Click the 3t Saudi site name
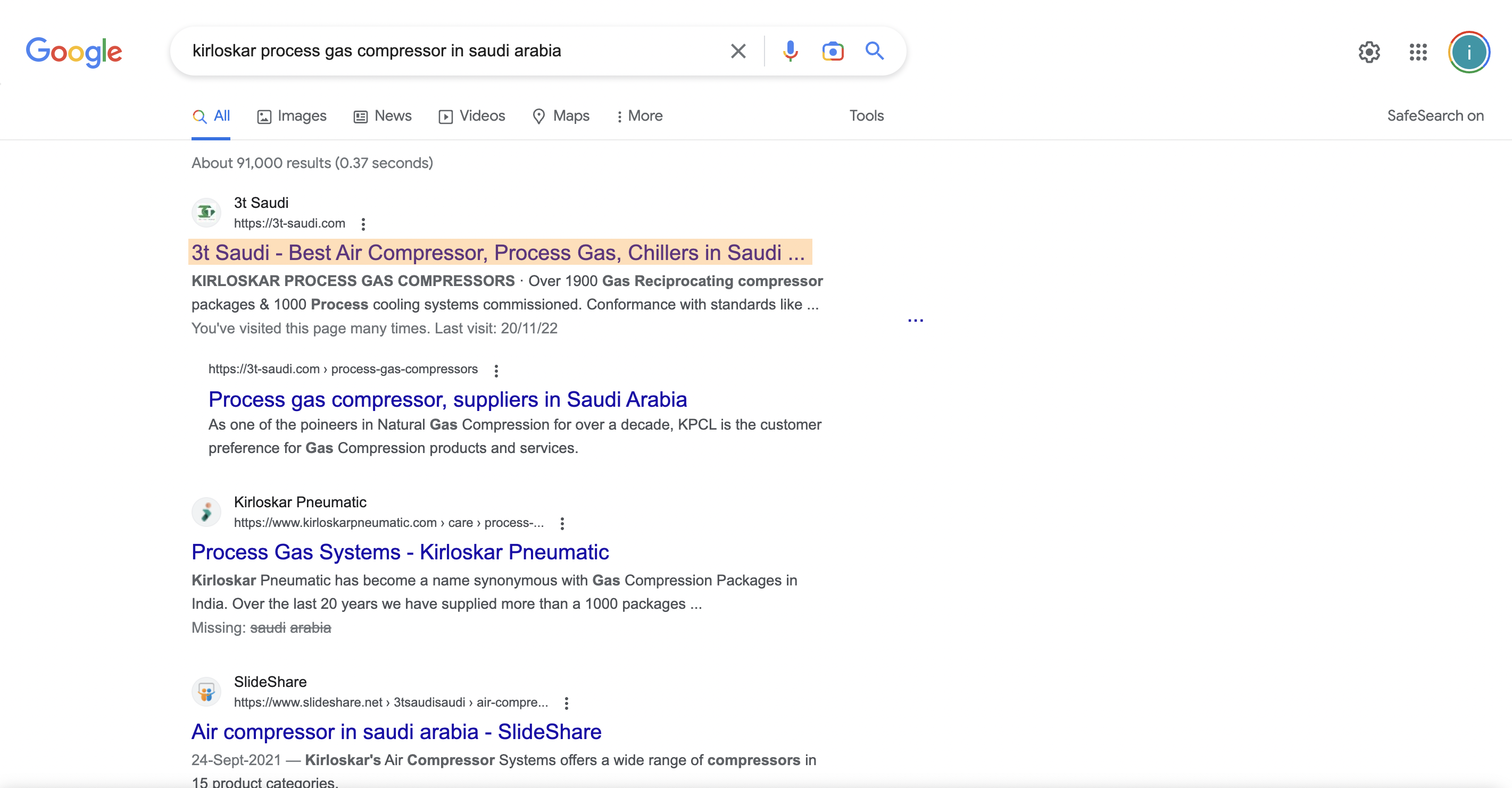Viewport: 1512px width, 788px height. coord(261,203)
